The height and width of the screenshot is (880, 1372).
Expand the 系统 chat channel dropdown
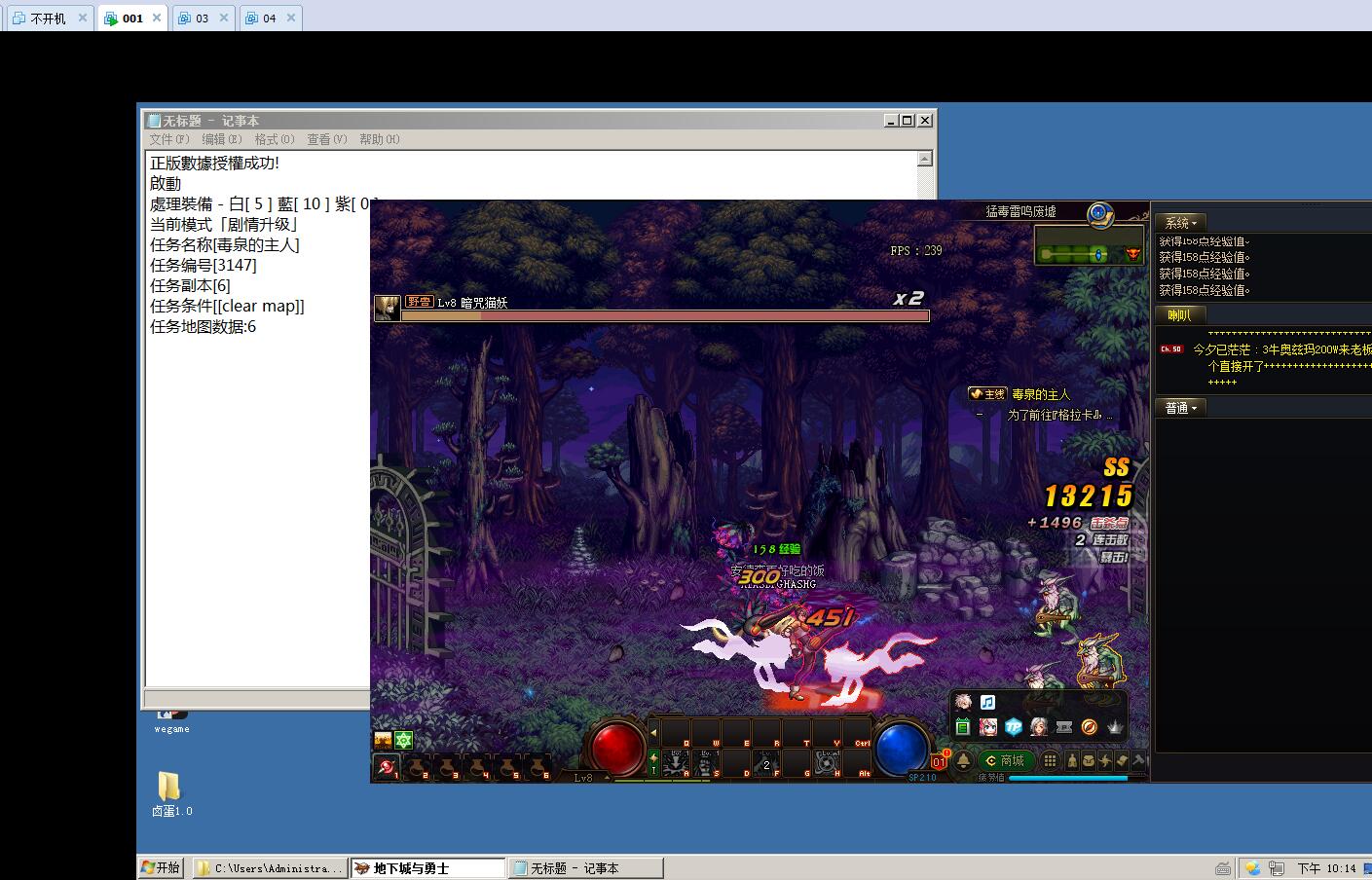click(x=1181, y=223)
